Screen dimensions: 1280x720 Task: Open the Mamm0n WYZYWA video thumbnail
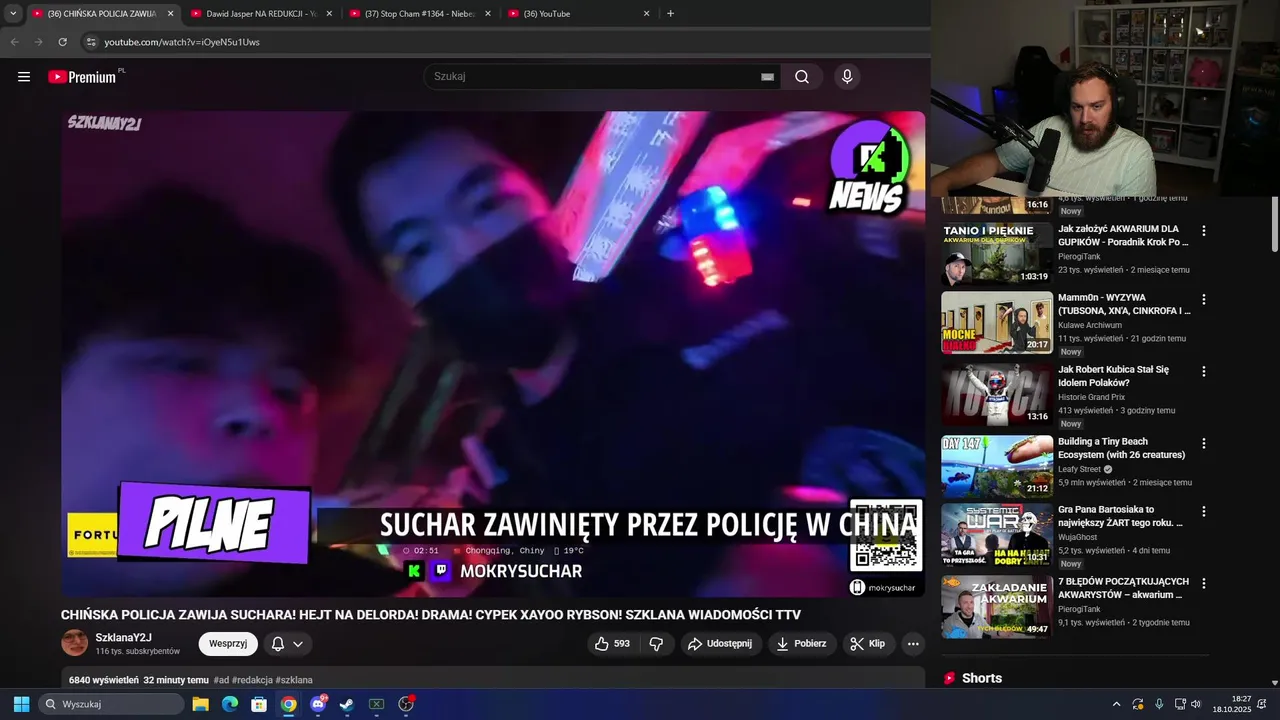(996, 323)
